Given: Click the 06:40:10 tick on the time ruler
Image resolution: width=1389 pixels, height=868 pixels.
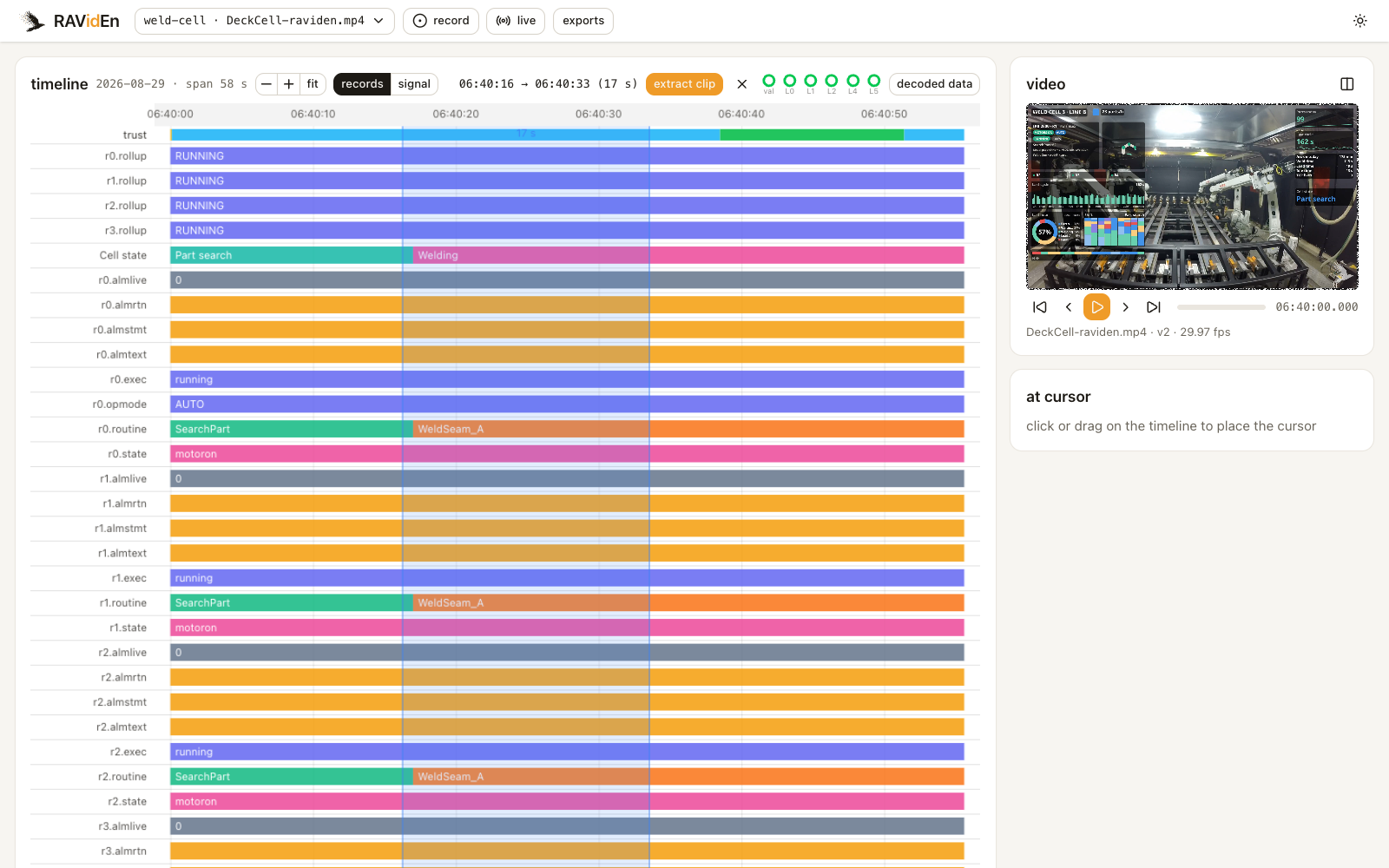Looking at the screenshot, I should pos(313,114).
